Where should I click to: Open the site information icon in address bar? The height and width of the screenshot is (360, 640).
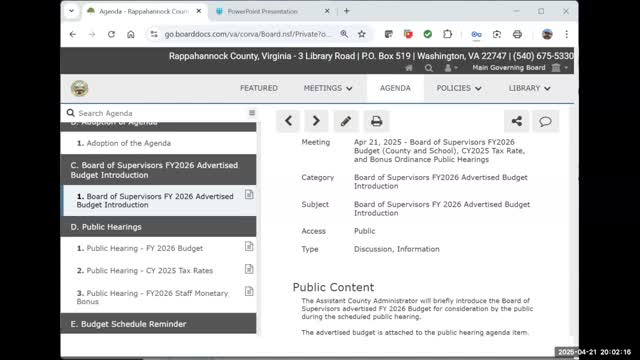(x=154, y=34)
